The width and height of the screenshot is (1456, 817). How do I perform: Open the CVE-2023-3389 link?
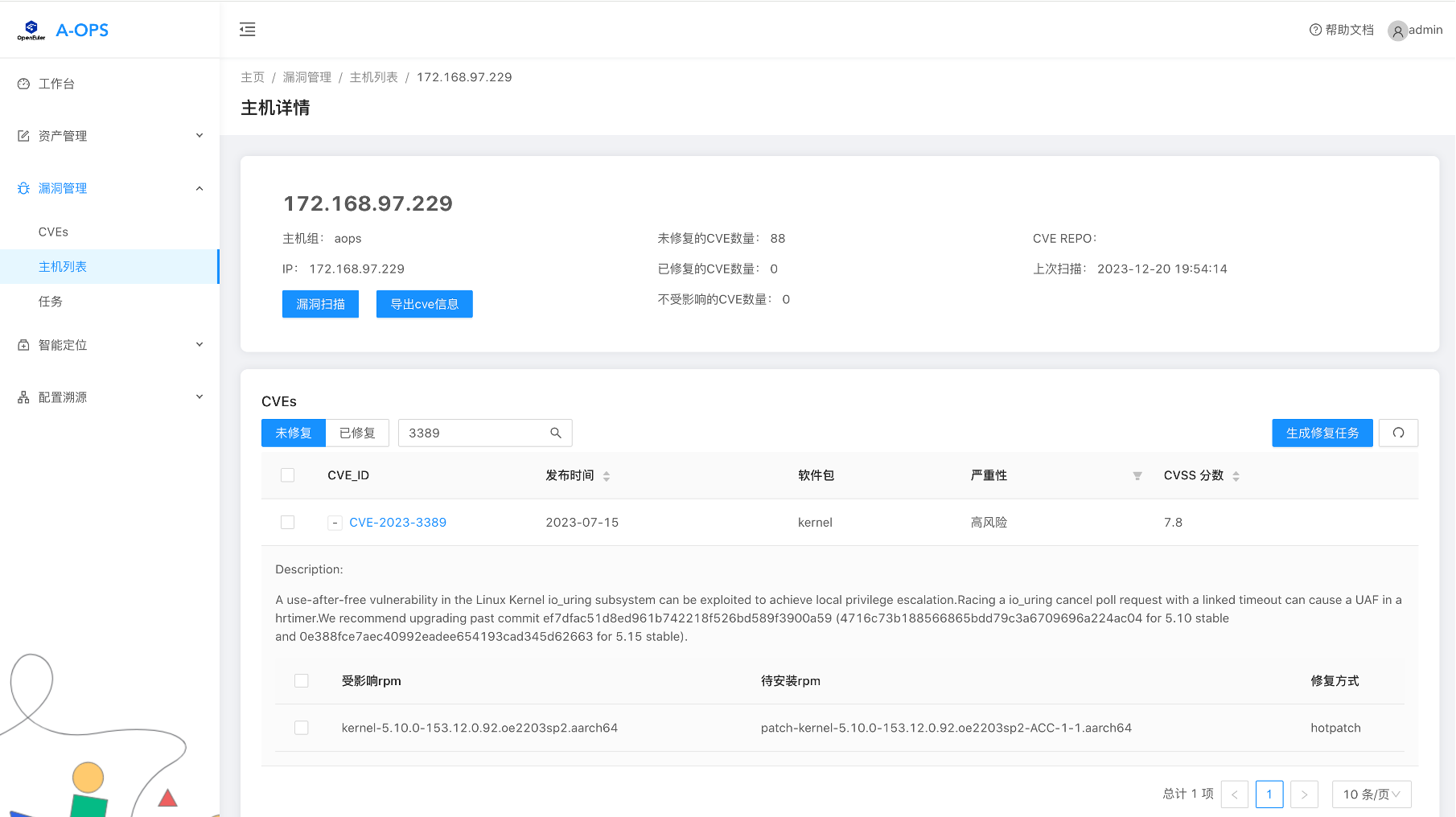tap(397, 523)
